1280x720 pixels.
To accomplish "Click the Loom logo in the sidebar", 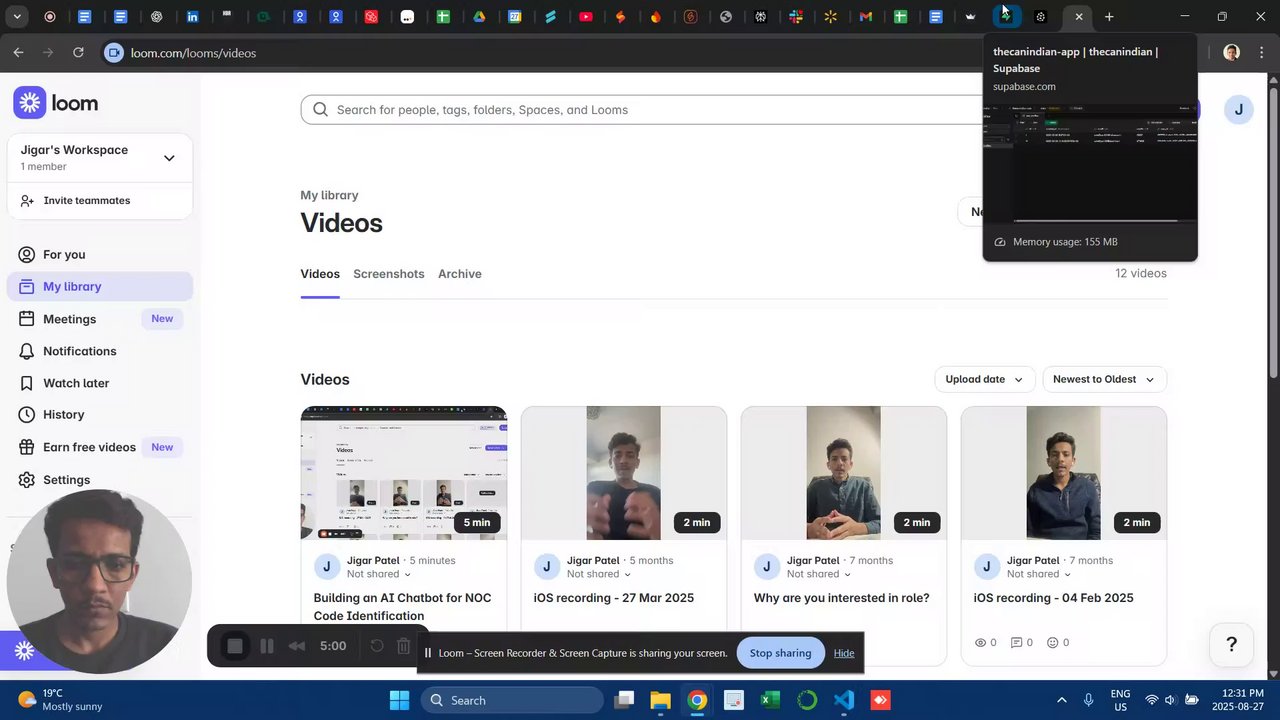I will tap(56, 103).
